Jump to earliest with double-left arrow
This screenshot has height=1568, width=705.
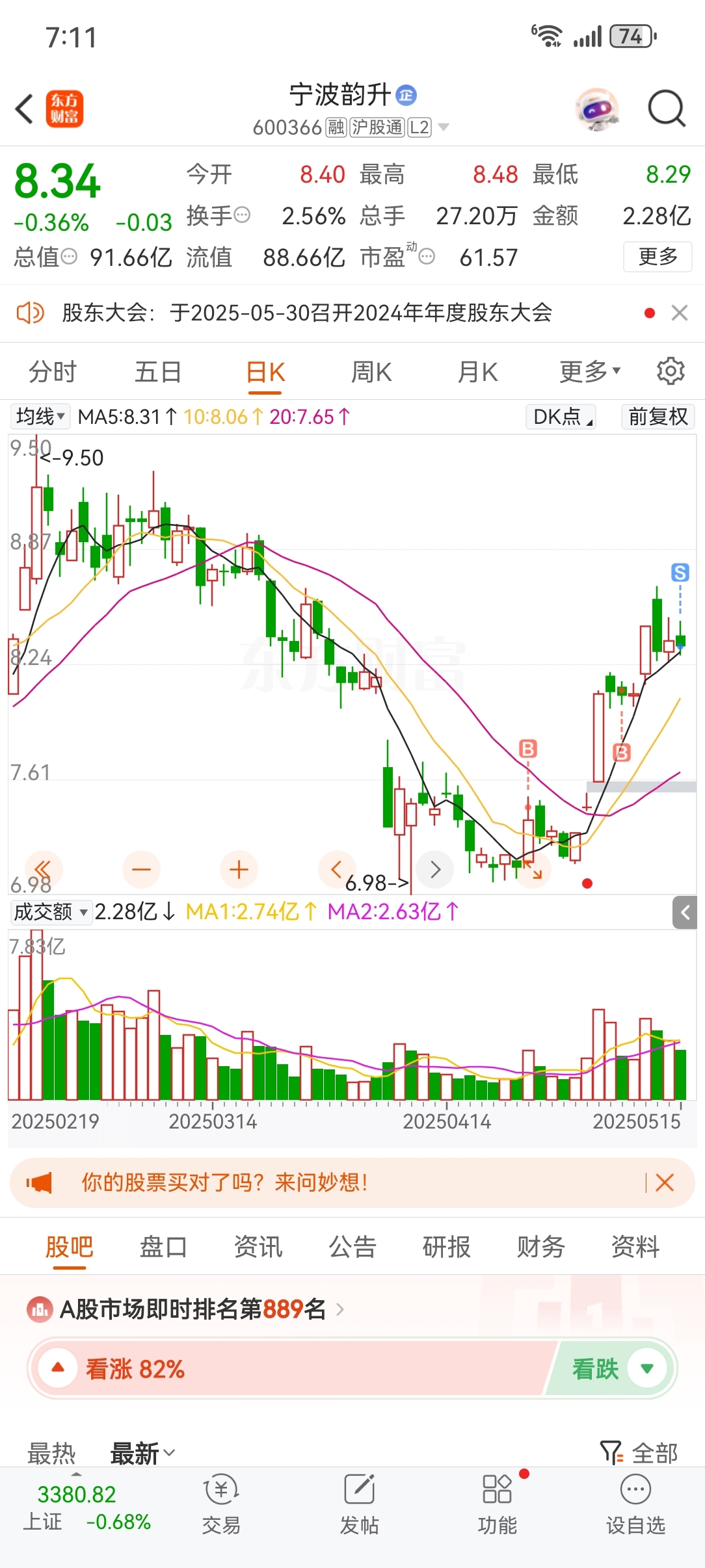click(43, 869)
